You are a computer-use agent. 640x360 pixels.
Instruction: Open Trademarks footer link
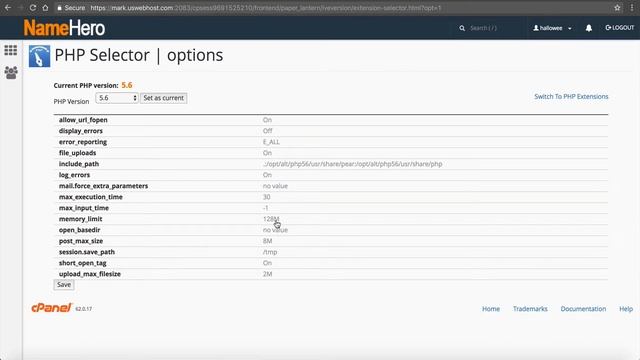[530, 309]
